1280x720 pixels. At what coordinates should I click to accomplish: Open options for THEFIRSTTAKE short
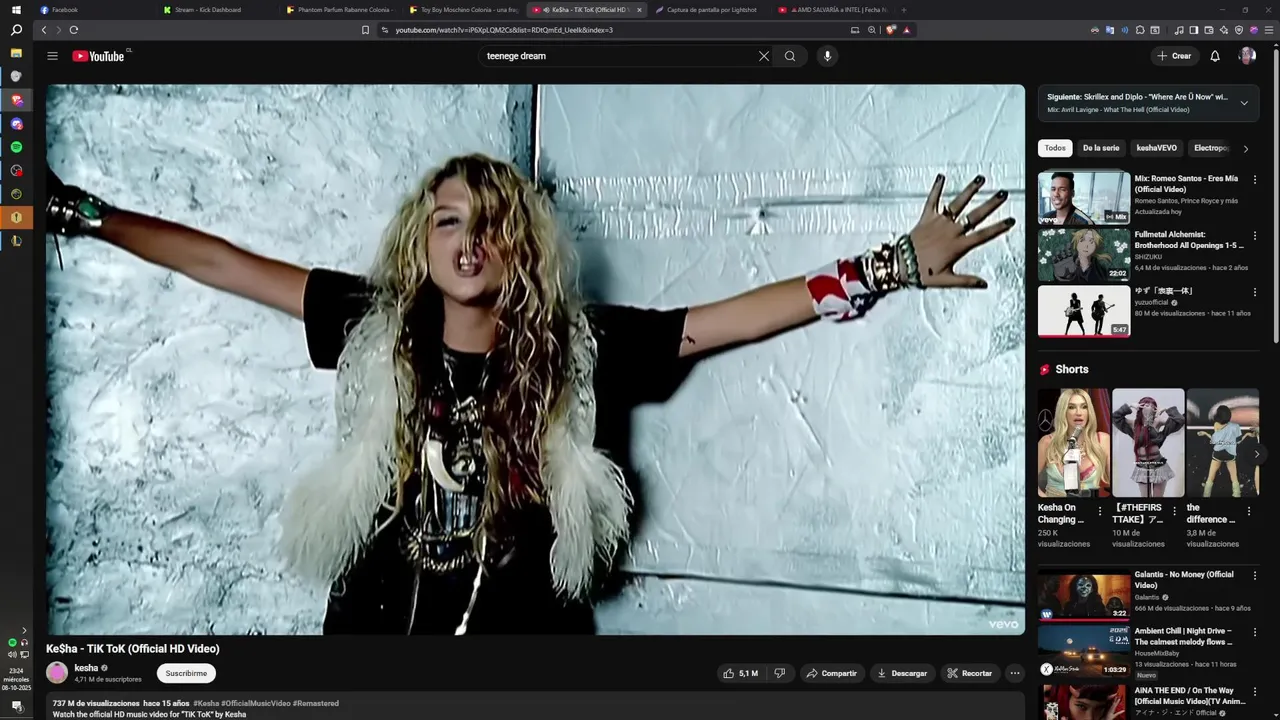click(x=1174, y=511)
